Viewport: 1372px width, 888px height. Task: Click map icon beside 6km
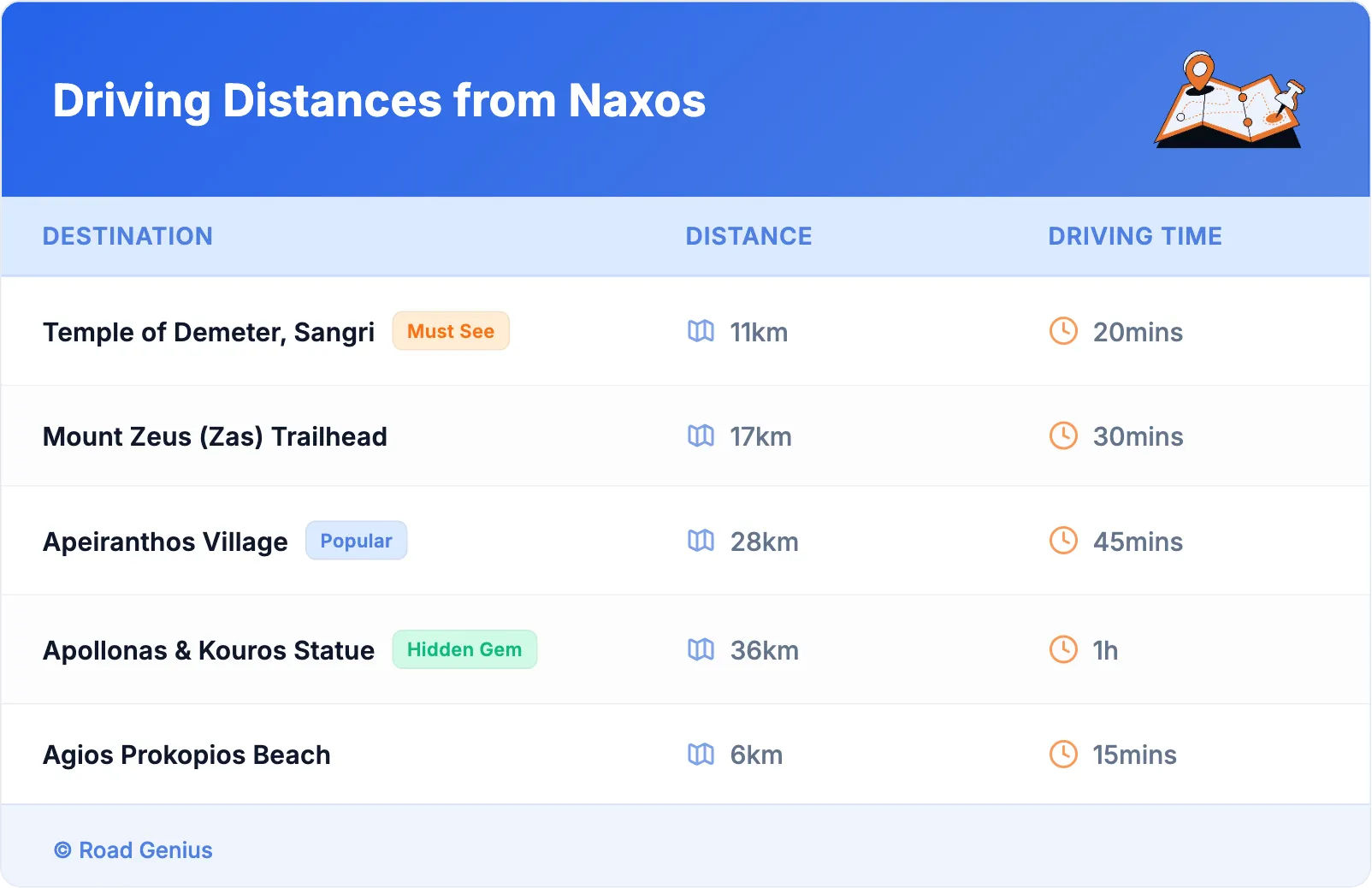click(x=701, y=755)
